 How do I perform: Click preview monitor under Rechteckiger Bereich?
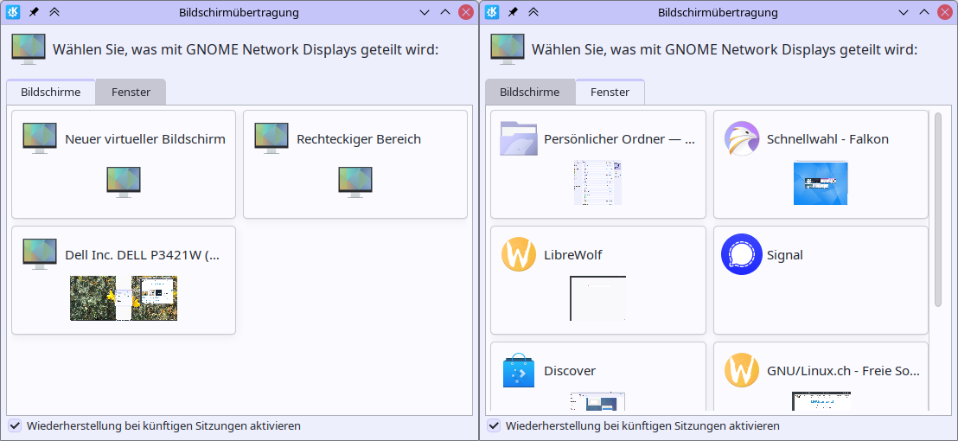(x=356, y=182)
